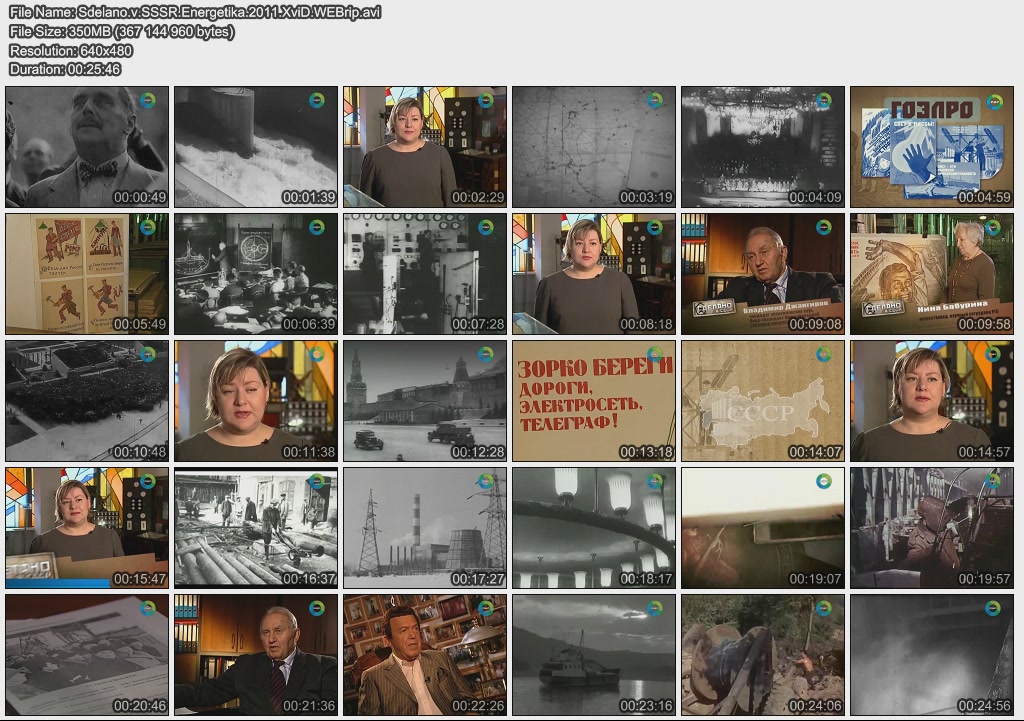Click the channel logo on the 00:14:07 СССР map frame
The height and width of the screenshot is (721, 1024).
[824, 355]
